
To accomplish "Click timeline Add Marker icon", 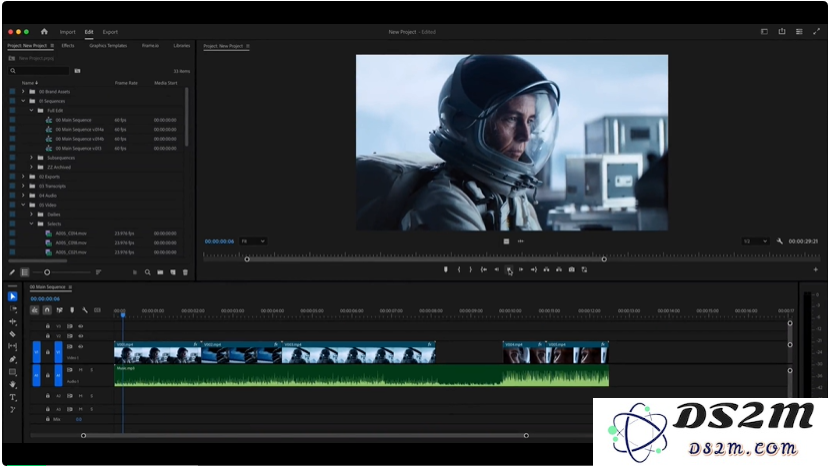I will (x=72, y=310).
